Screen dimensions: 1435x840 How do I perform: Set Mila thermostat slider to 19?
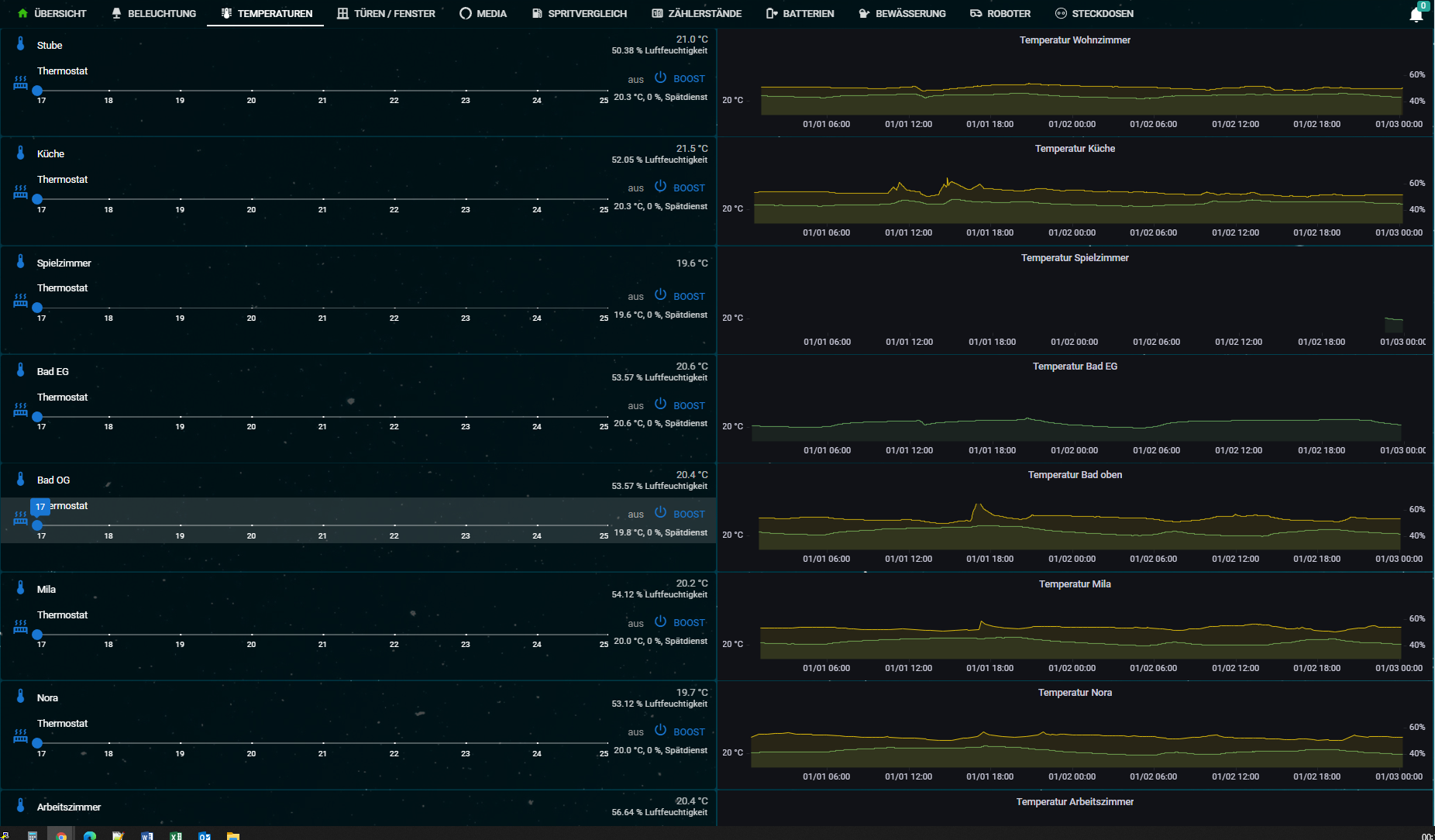pyautogui.click(x=180, y=635)
